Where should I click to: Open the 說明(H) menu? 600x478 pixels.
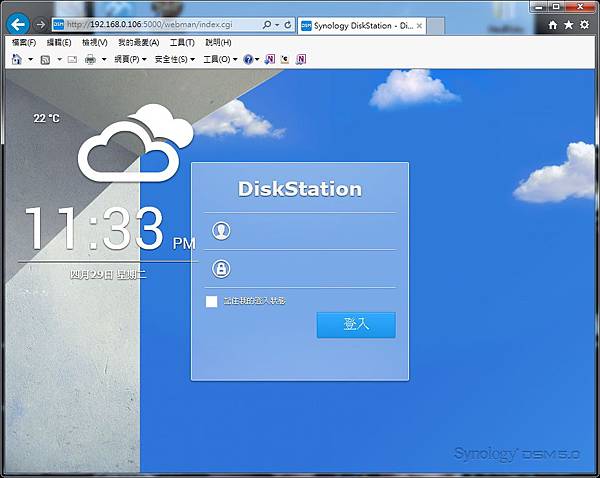pyautogui.click(x=218, y=42)
